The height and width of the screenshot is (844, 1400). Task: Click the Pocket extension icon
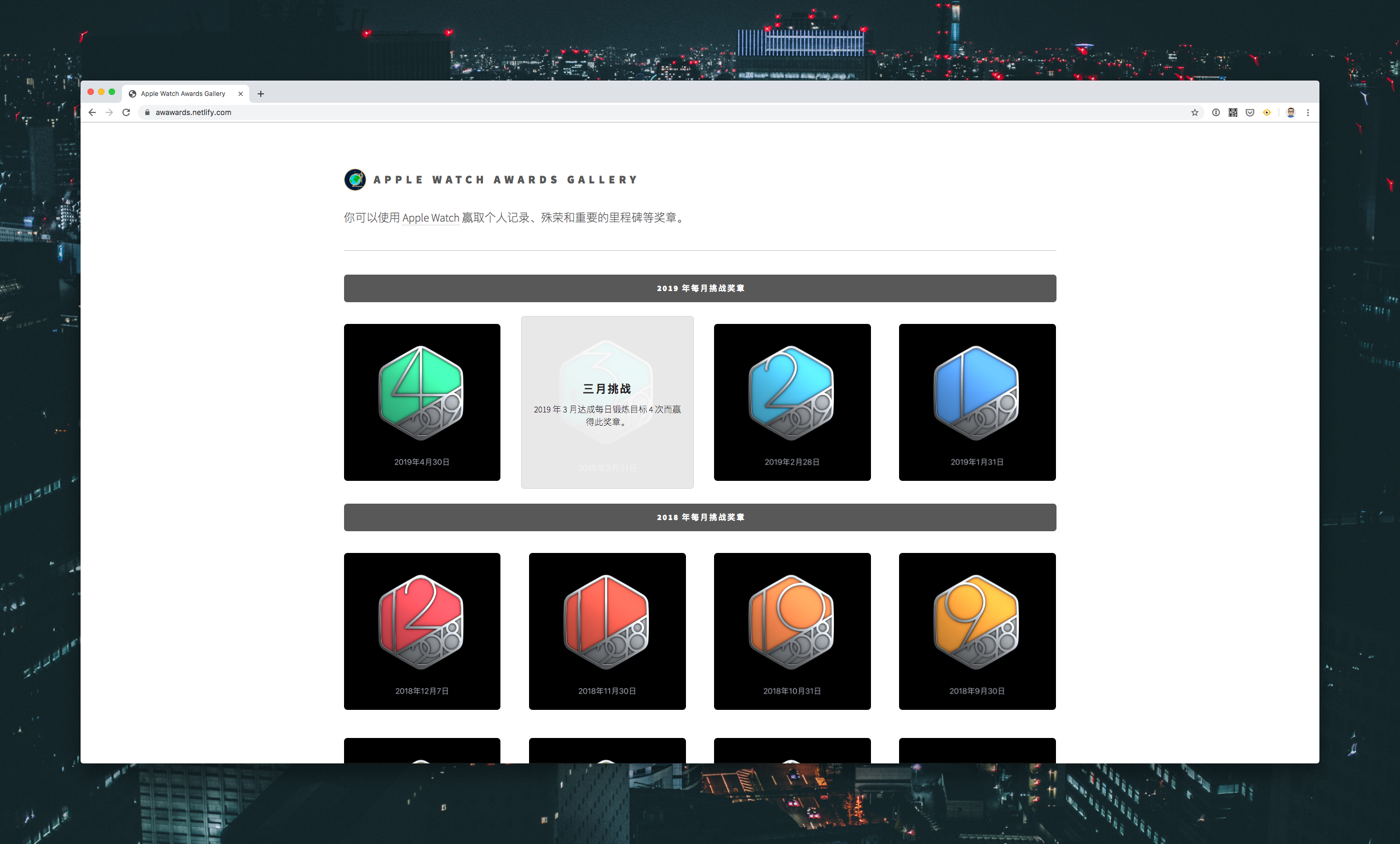click(x=1249, y=112)
